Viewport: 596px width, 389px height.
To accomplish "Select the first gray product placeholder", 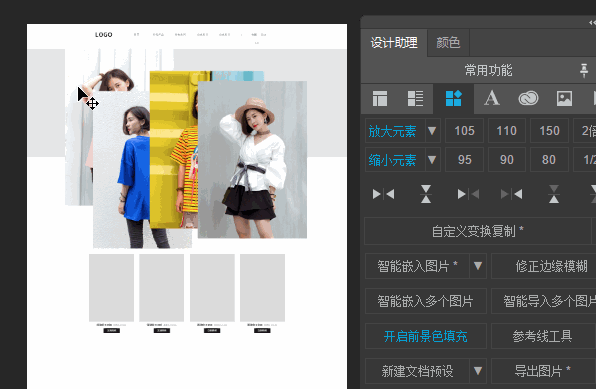I will [x=111, y=288].
